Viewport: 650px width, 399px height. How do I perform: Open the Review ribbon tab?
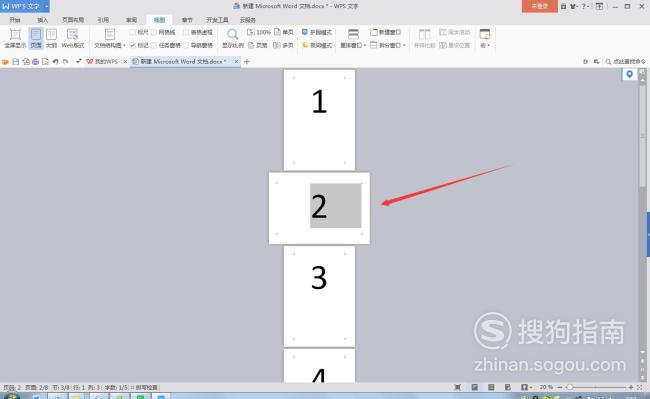131,20
